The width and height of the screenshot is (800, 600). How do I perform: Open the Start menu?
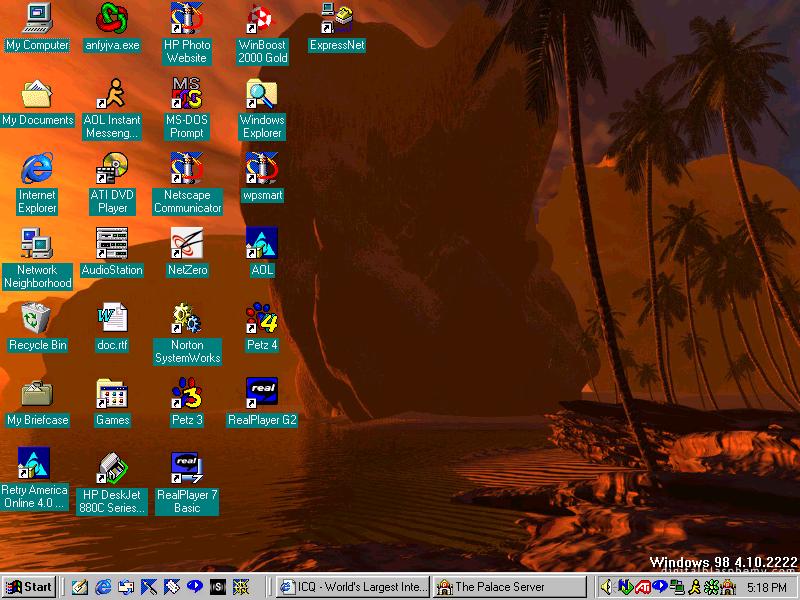pos(29,587)
